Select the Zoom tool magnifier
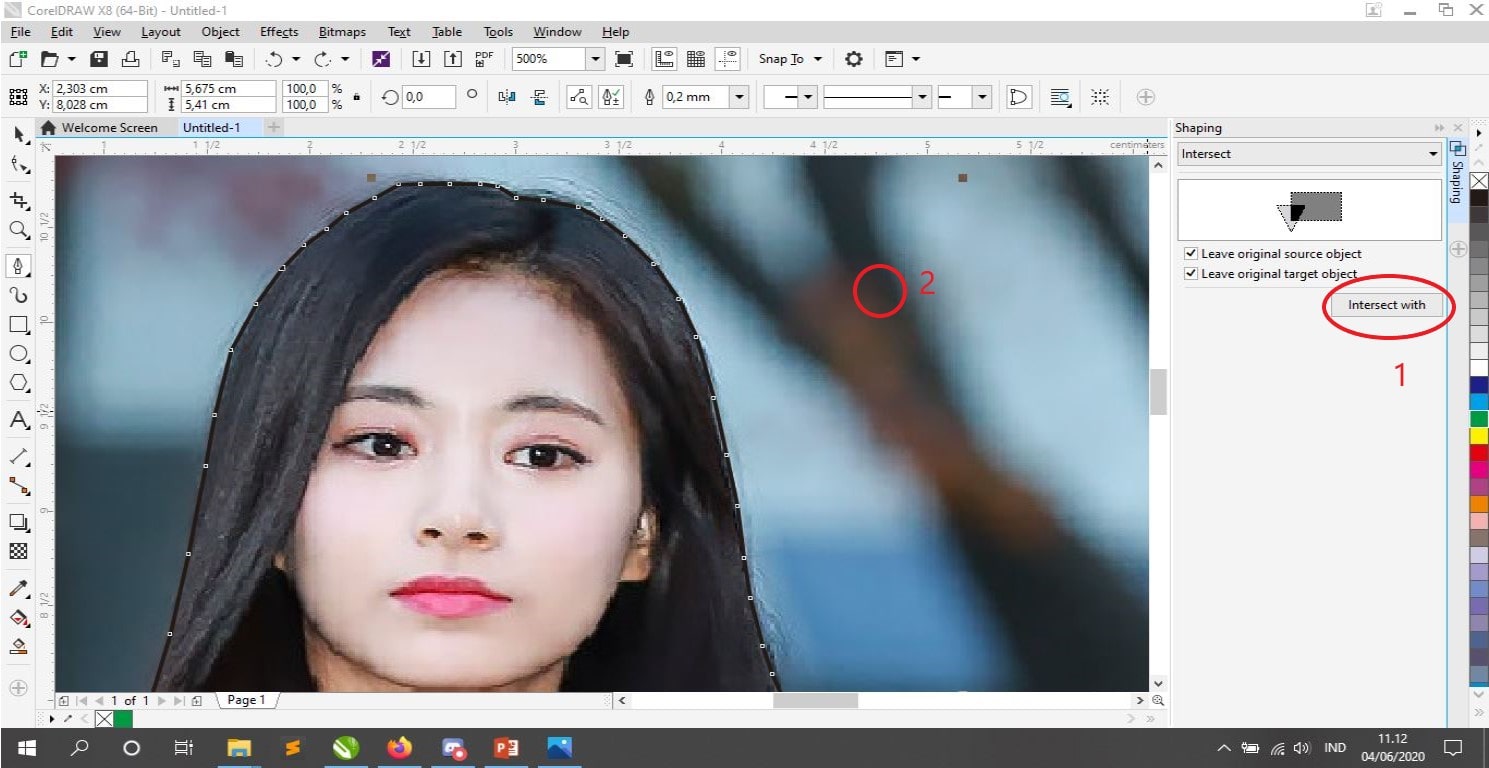 [x=18, y=230]
